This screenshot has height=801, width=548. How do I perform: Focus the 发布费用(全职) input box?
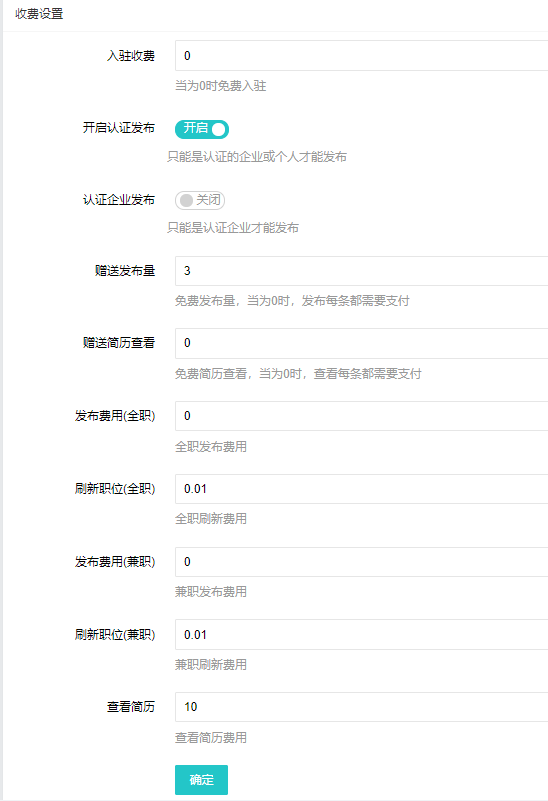coord(362,416)
